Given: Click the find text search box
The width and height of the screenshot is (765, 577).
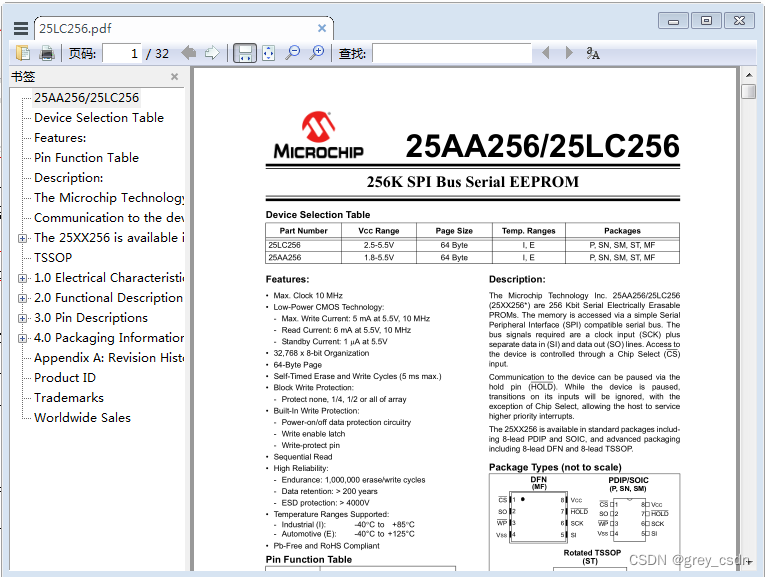Looking at the screenshot, I should [x=452, y=53].
